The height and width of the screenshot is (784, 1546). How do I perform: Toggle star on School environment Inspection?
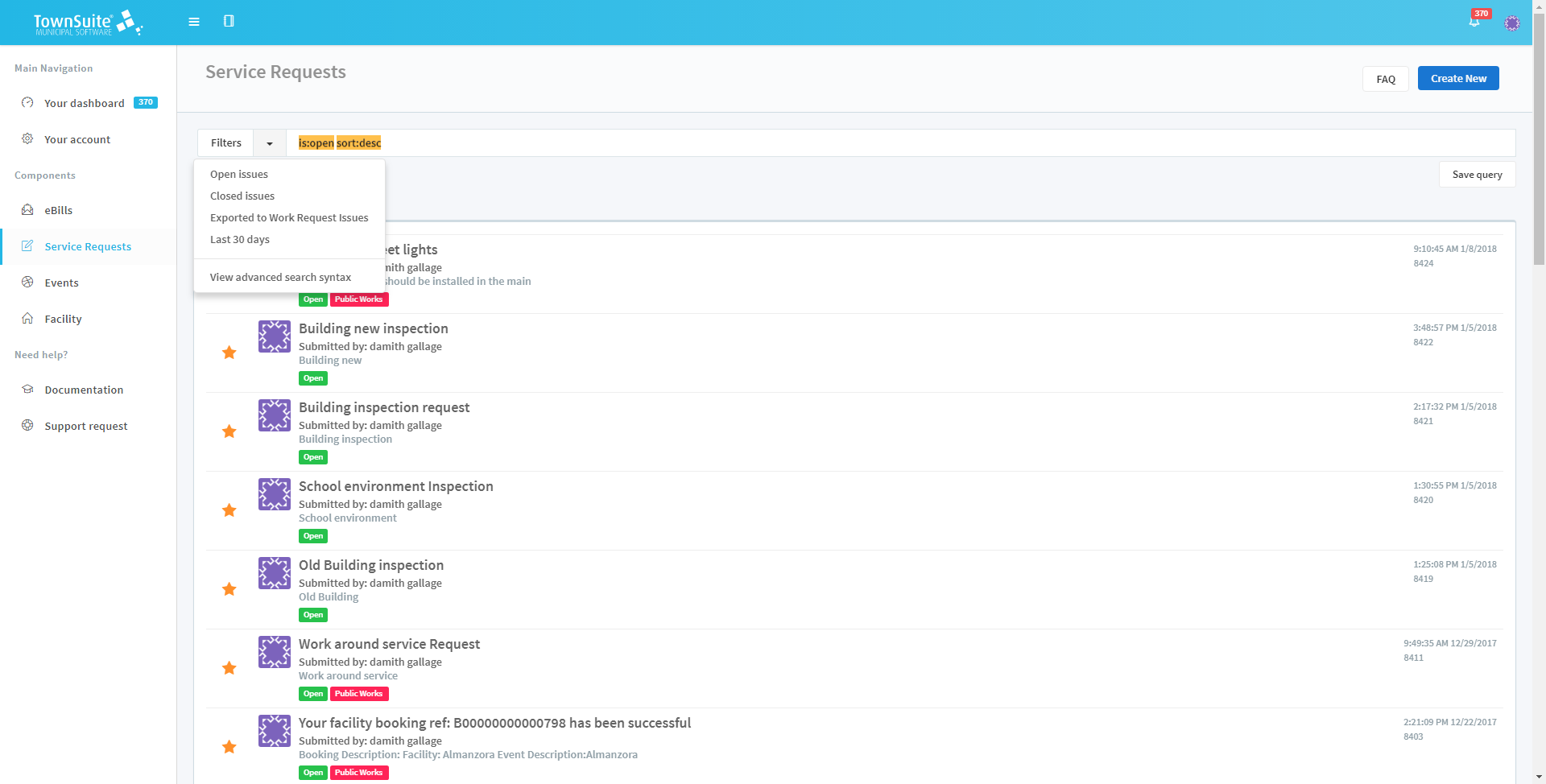coord(229,510)
